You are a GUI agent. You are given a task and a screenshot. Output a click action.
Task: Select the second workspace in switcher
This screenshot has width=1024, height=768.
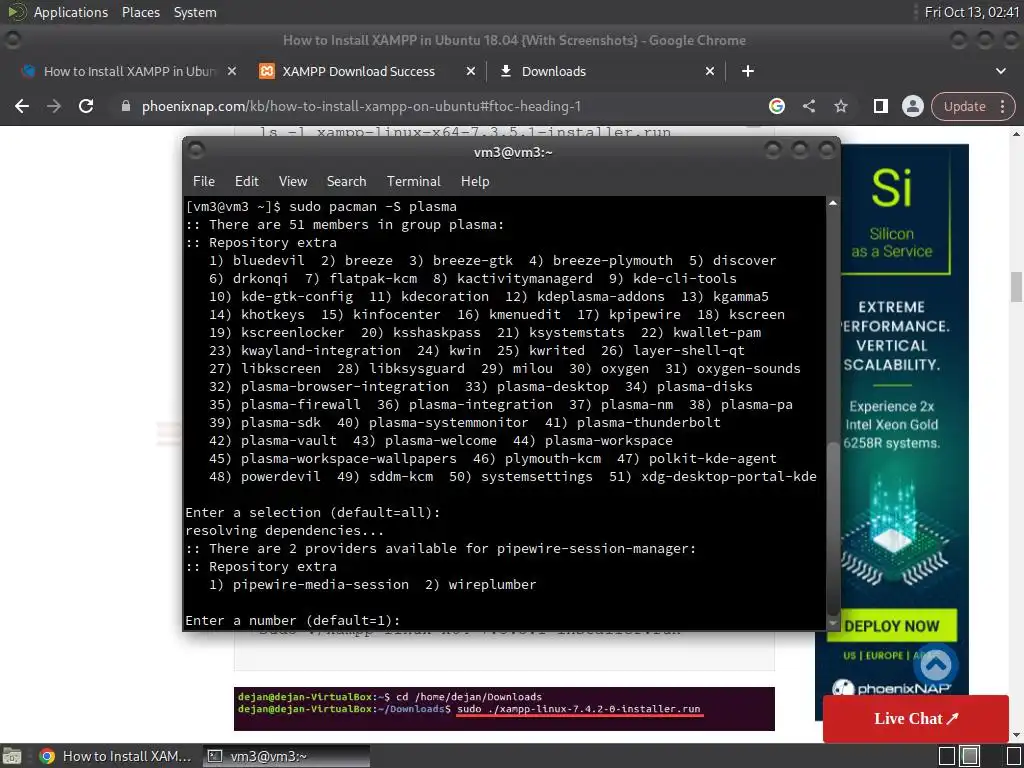[970, 756]
